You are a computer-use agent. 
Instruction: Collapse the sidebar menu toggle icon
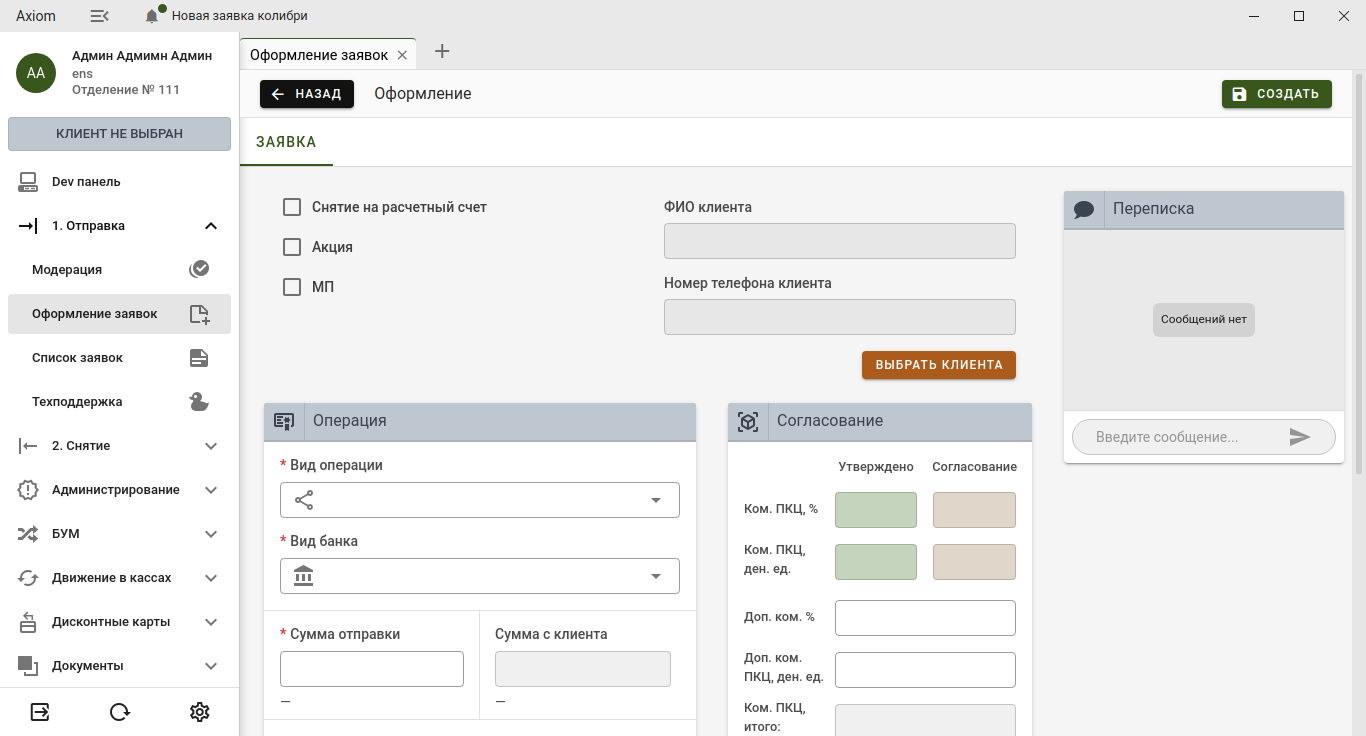click(99, 16)
